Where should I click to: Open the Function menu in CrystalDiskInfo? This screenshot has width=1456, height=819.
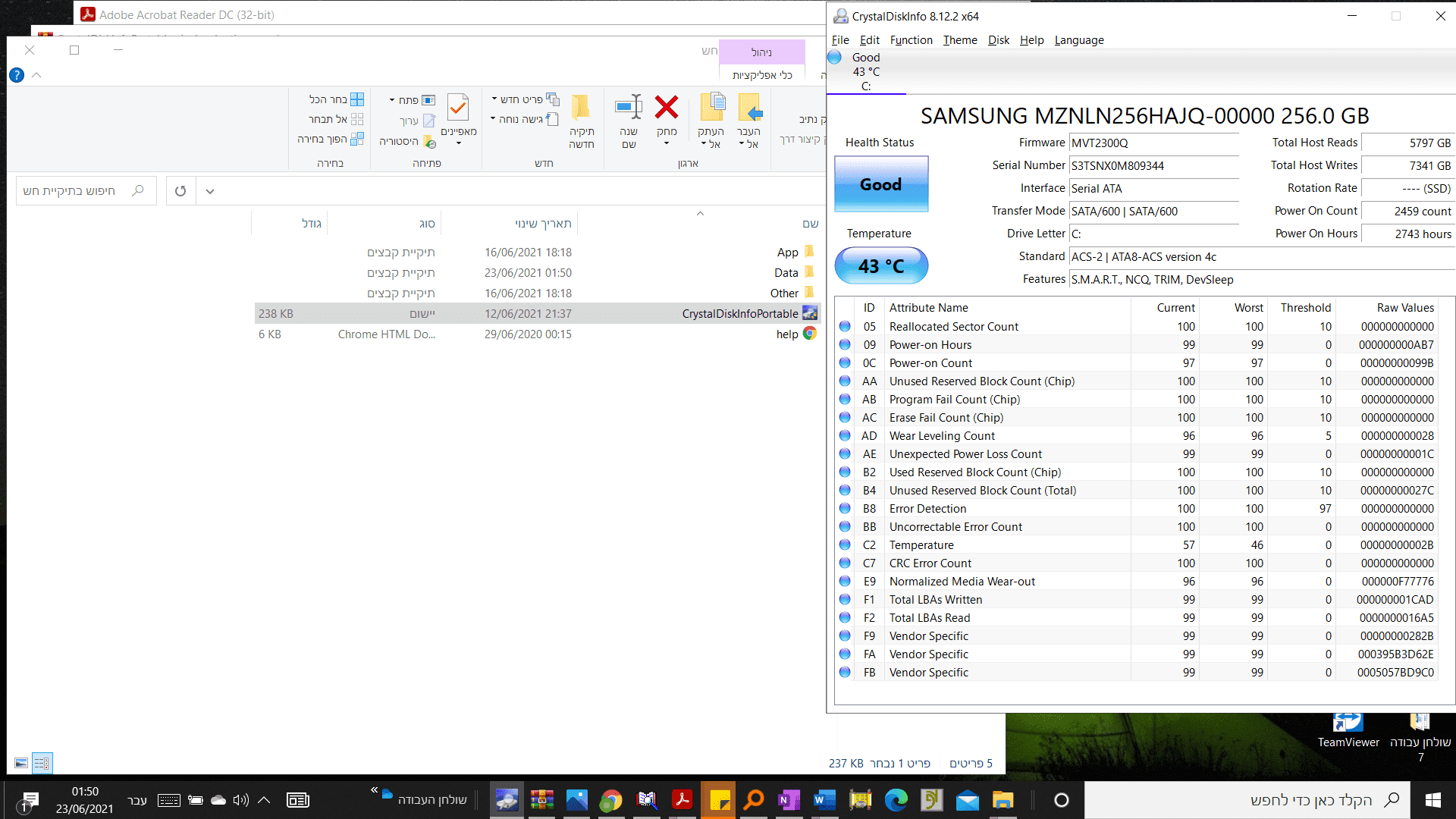coord(911,40)
